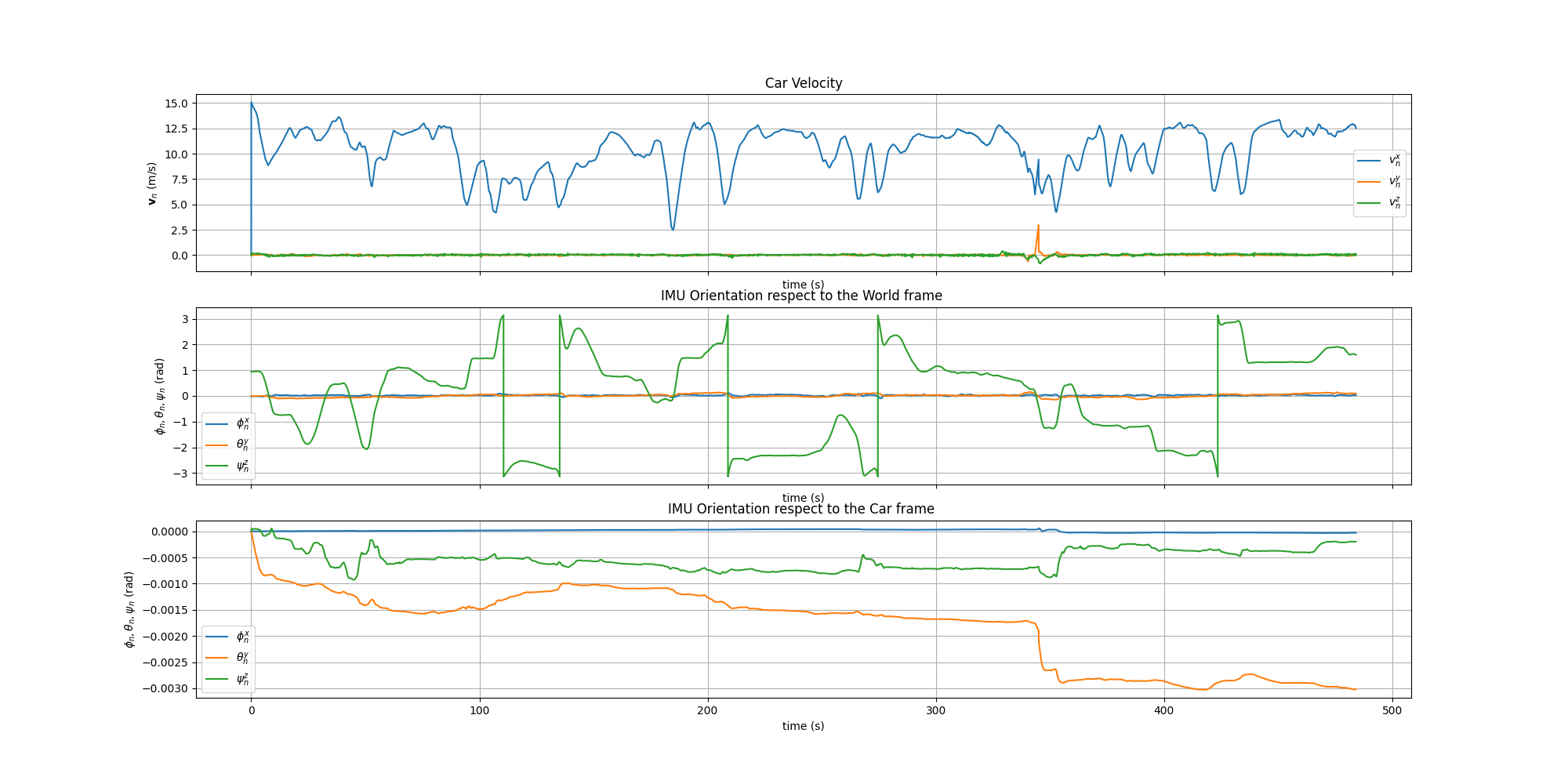
Task: Pick the phi_n^x legend entry in Car frame plot
Action: coord(227,637)
